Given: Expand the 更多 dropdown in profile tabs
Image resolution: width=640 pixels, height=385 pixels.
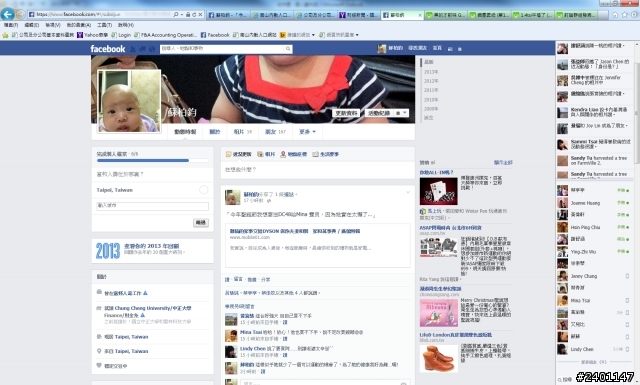Looking at the screenshot, I should tap(307, 132).
